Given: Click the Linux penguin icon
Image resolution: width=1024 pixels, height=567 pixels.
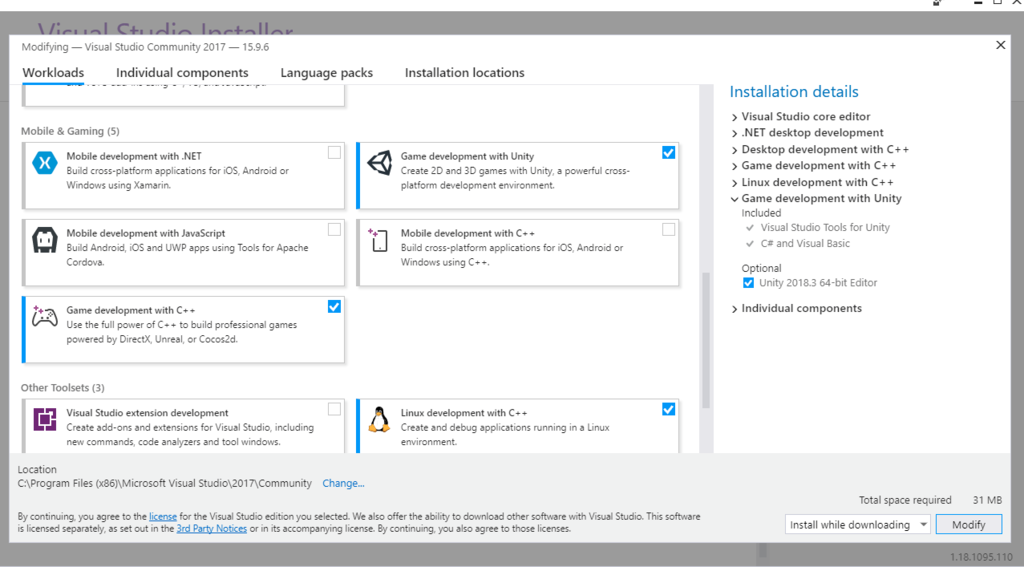Looking at the screenshot, I should [379, 419].
